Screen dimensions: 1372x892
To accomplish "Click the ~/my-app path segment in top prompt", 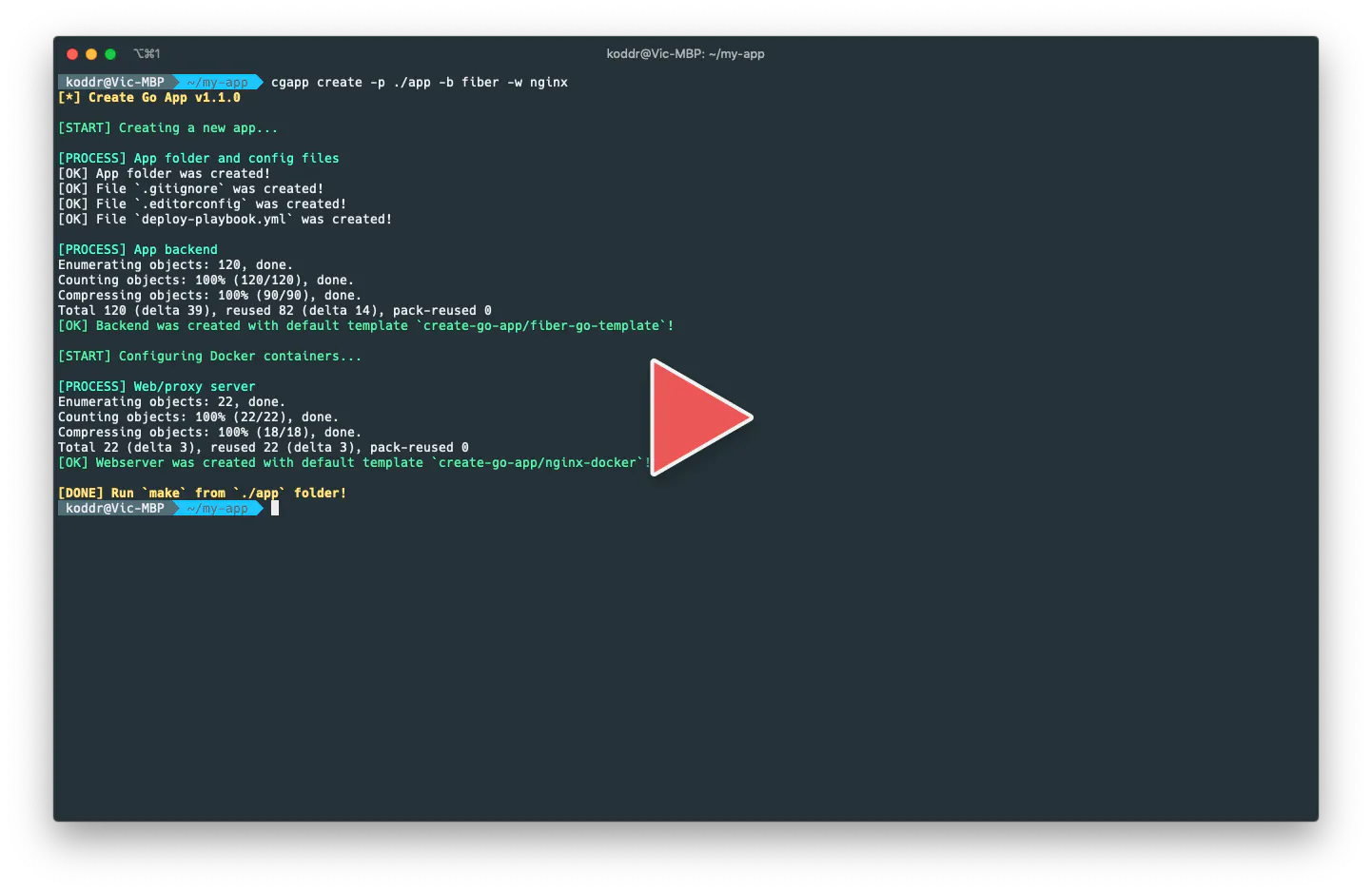I will (x=218, y=83).
